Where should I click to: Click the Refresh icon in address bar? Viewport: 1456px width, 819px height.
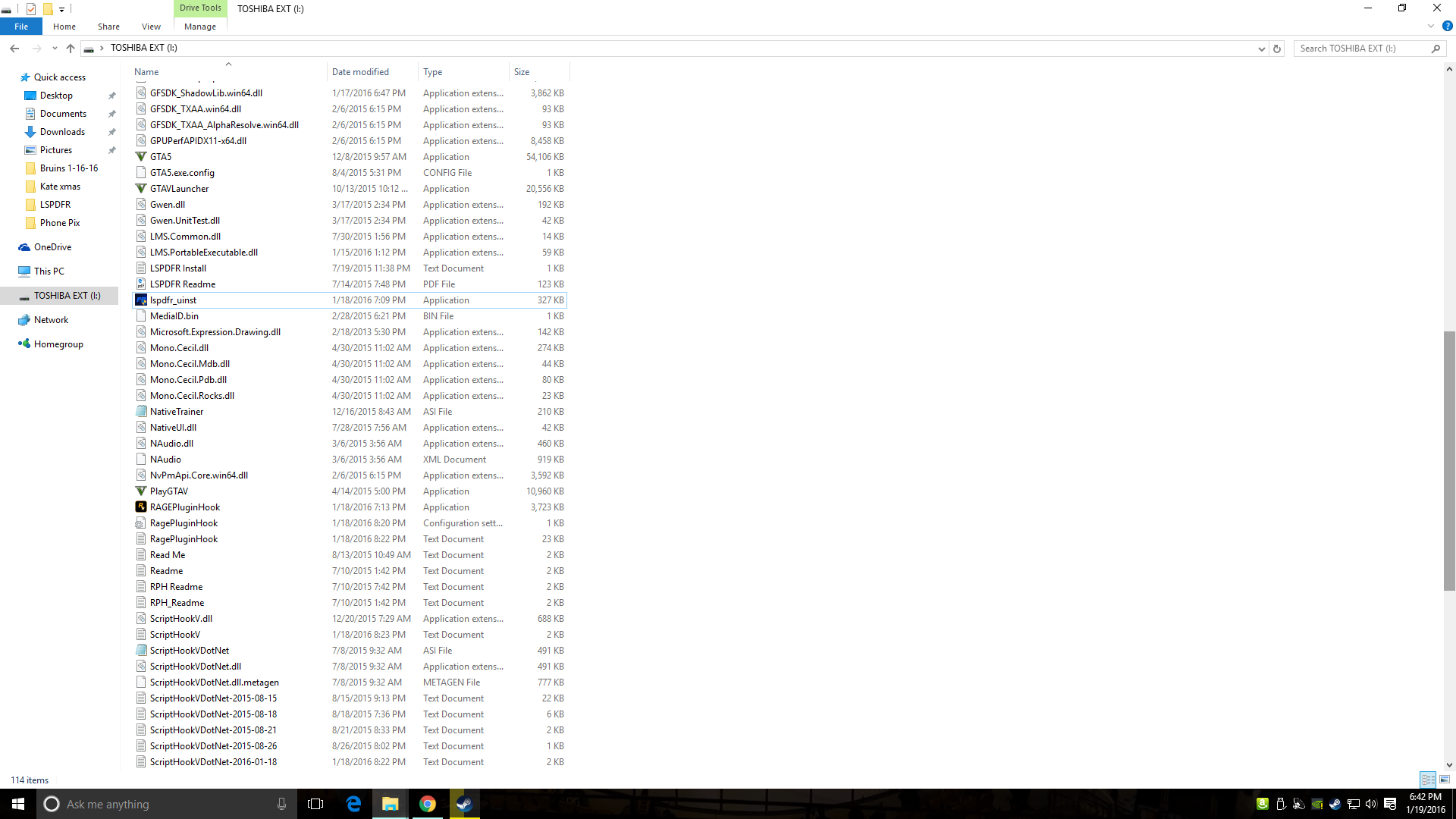tap(1277, 49)
